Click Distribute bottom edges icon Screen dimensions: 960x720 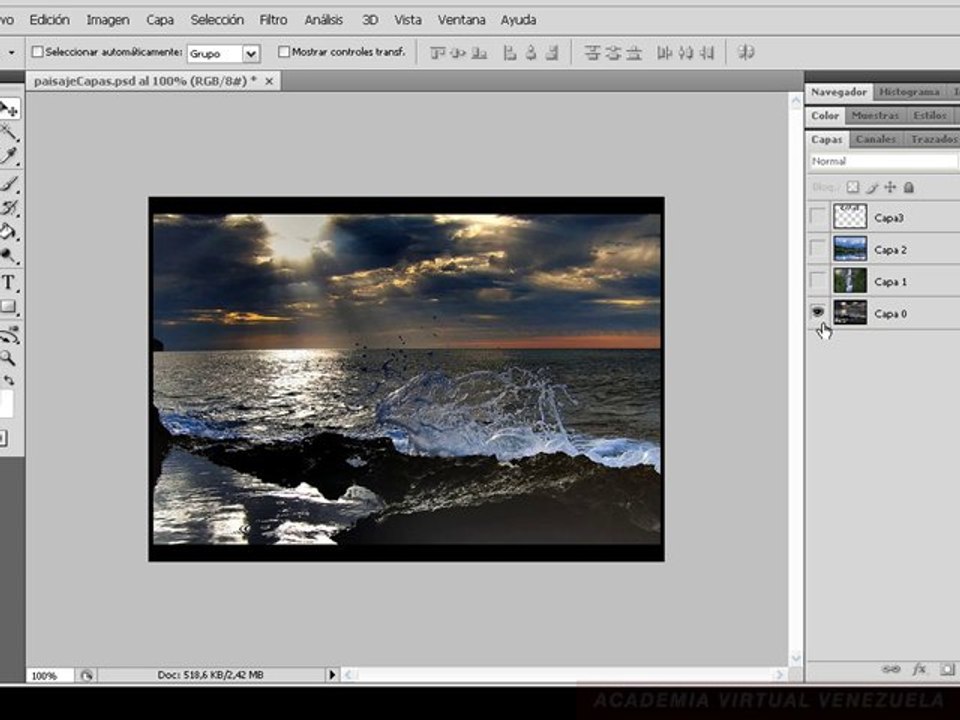tap(634, 53)
